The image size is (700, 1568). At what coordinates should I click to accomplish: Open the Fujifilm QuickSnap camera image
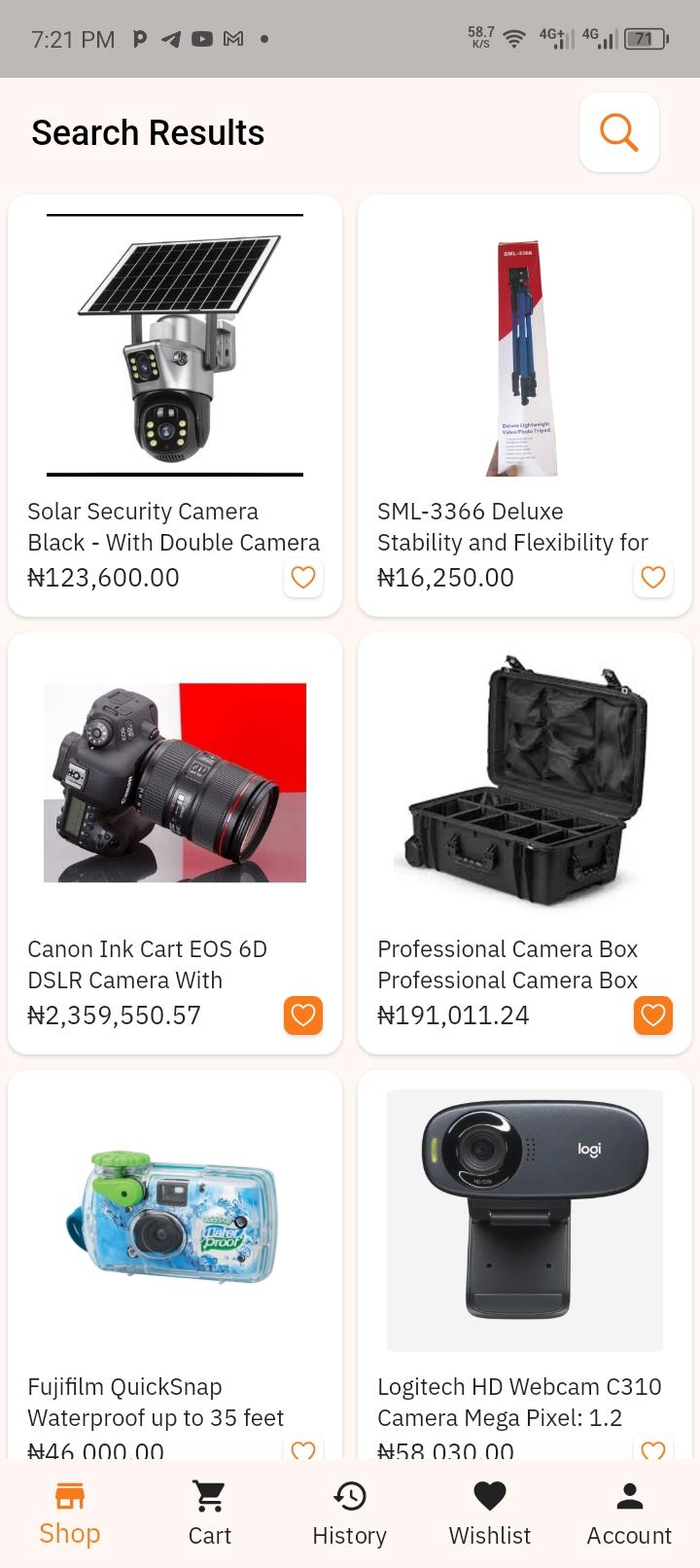click(x=175, y=1221)
